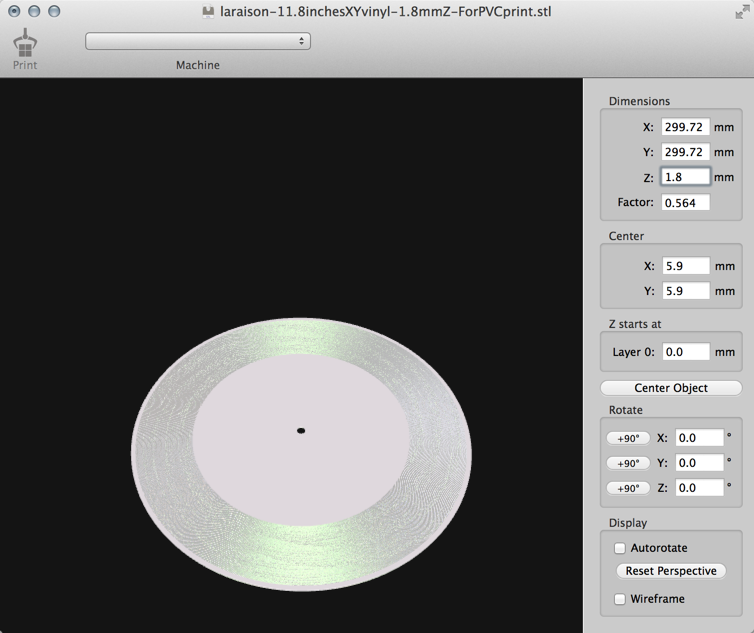Enable the Autorotate checkbox
Image resolution: width=754 pixels, height=633 pixels.
(620, 548)
